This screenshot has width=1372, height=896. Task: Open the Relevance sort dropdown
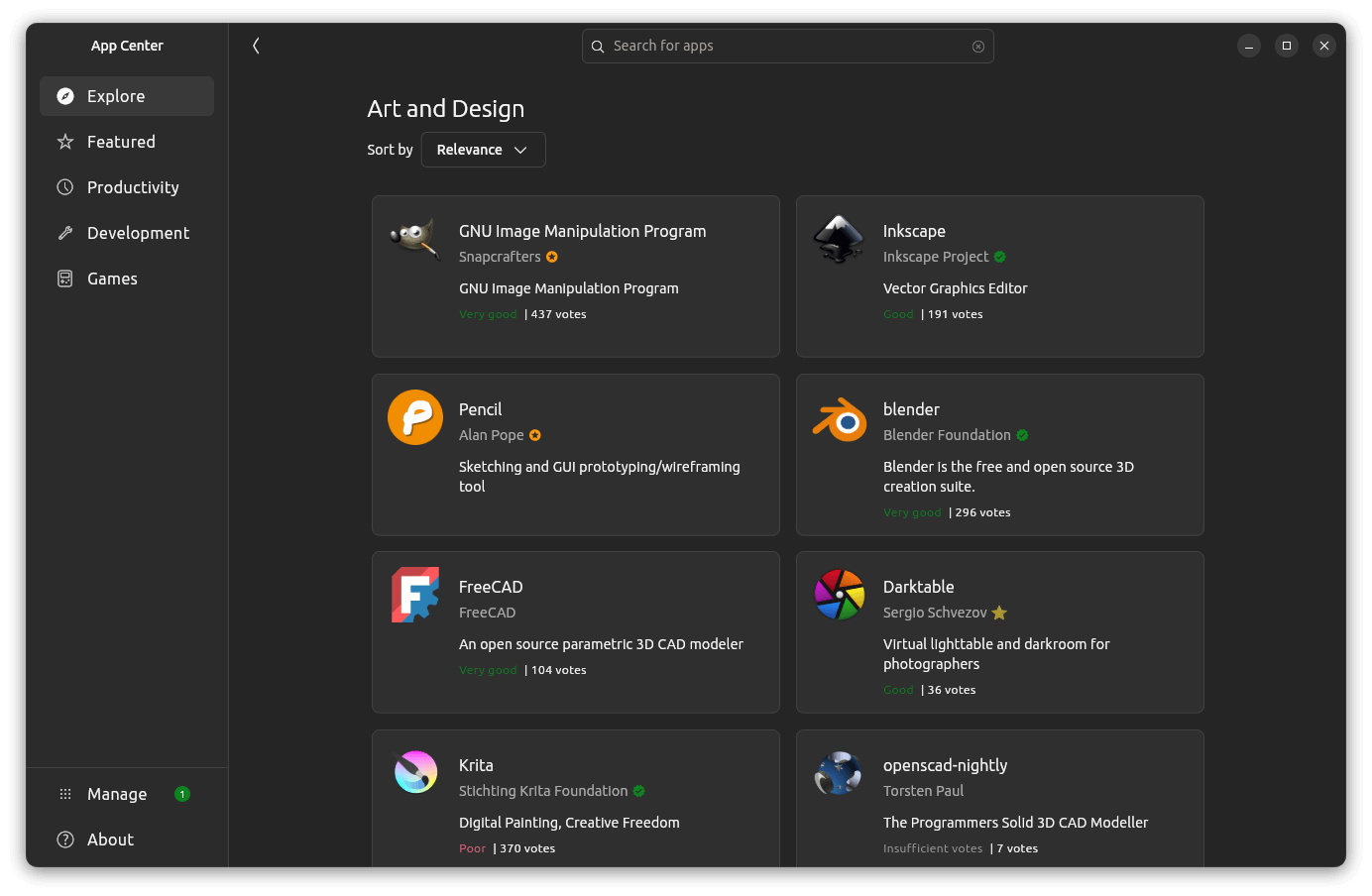coord(483,149)
